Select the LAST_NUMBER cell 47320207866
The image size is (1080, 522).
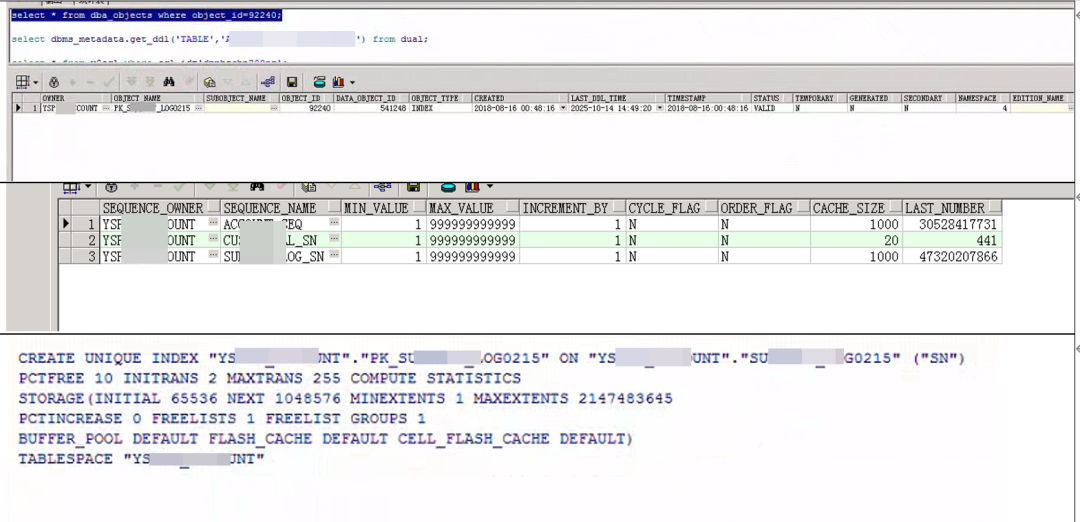pyautogui.click(x=952, y=256)
